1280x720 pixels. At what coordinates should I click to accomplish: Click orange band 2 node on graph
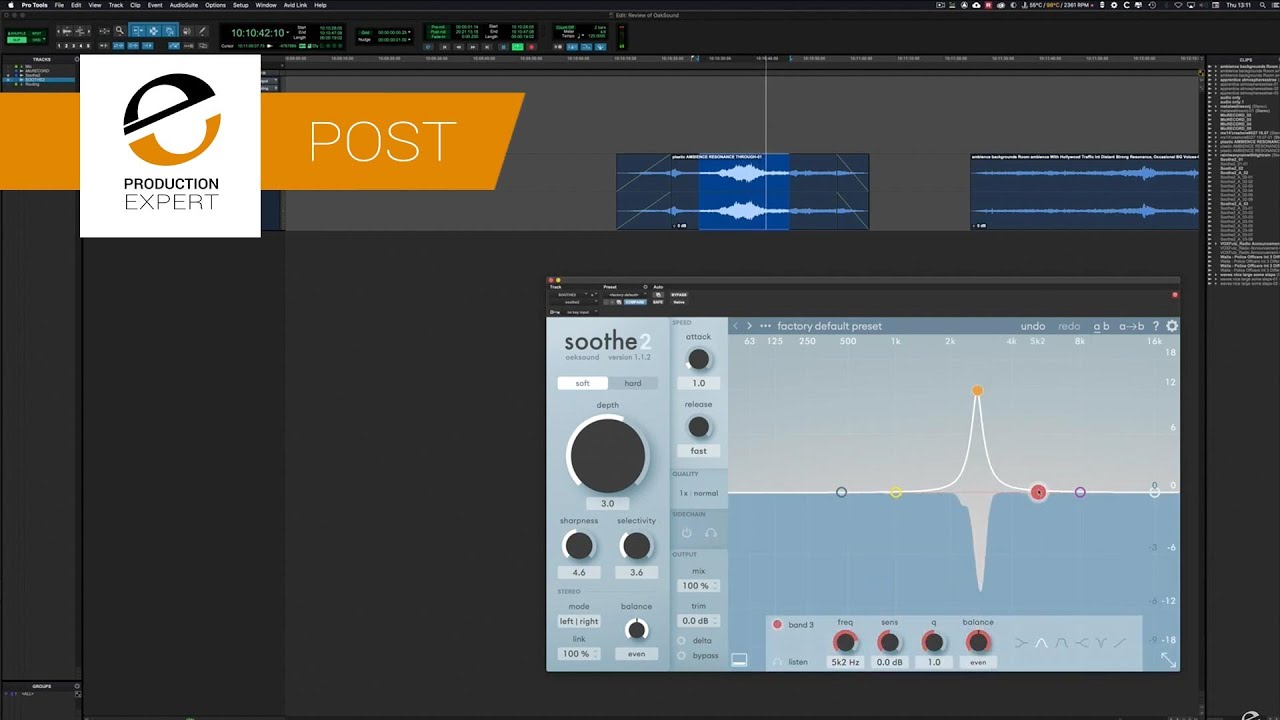coord(977,391)
